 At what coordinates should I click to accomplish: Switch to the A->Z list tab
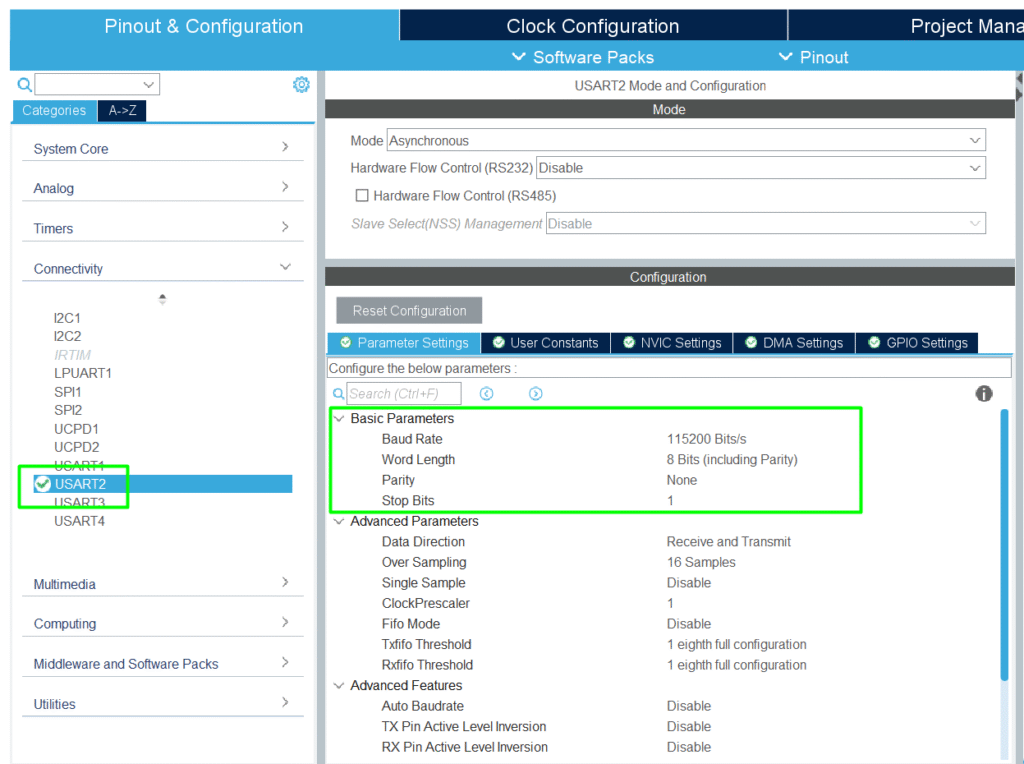coord(122,111)
